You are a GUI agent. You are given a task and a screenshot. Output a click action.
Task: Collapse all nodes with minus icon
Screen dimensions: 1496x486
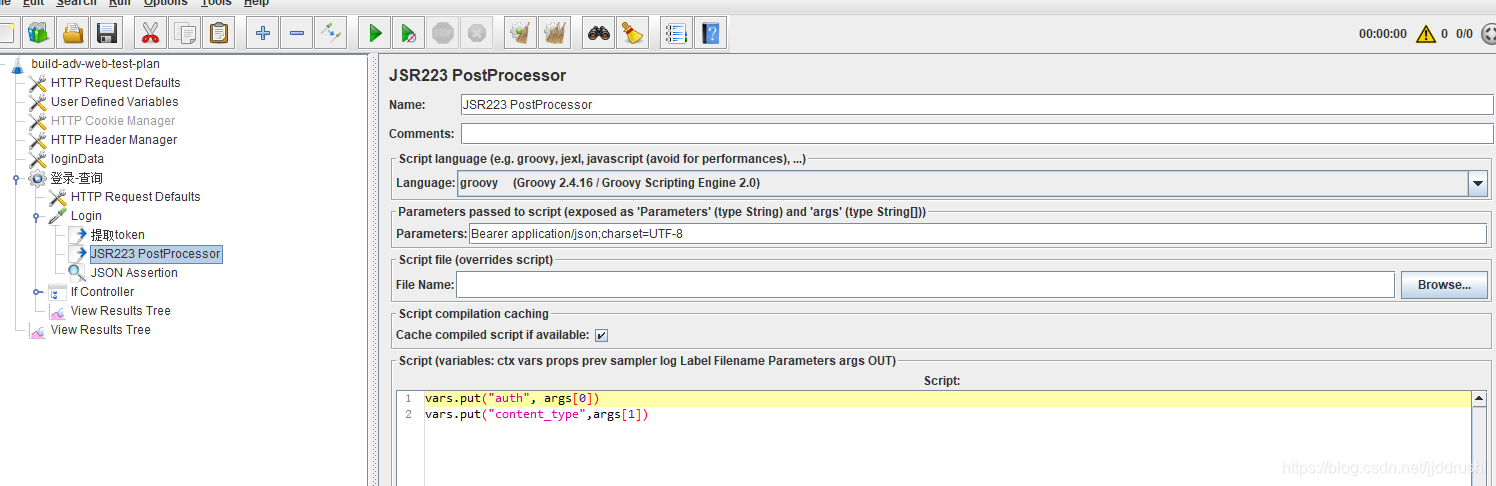[297, 33]
